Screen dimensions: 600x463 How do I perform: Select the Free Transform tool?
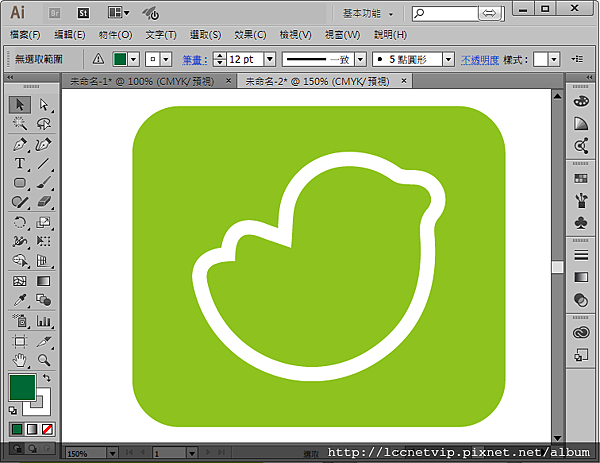44,241
